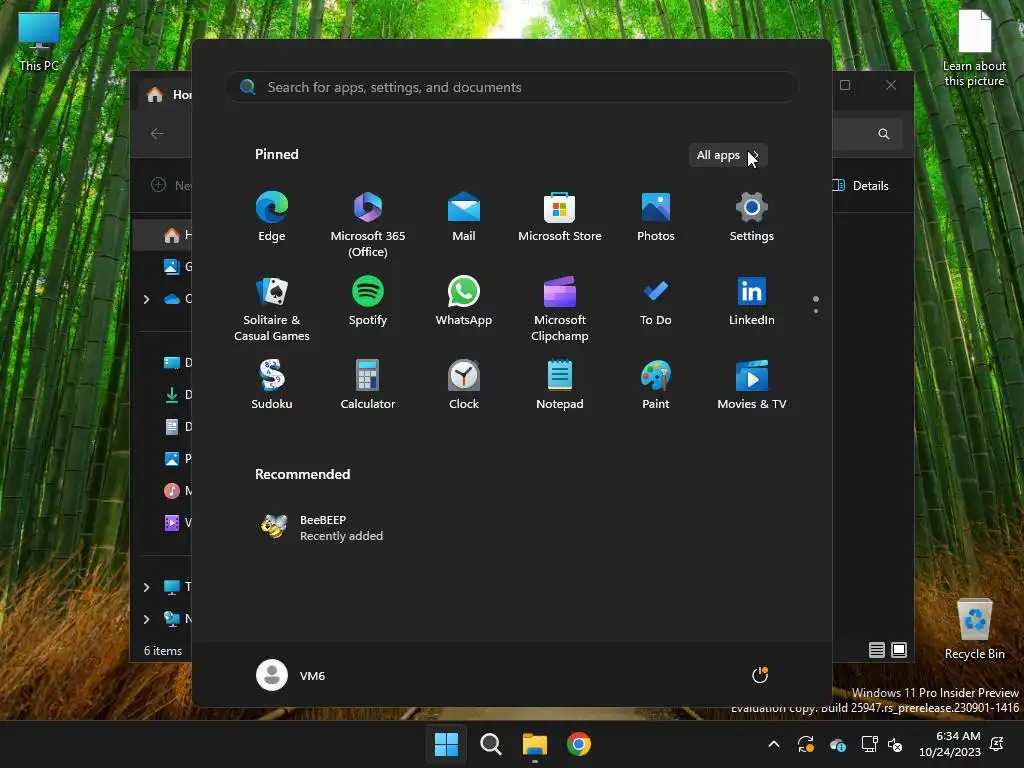Click the volume muted tray icon
This screenshot has width=1024, height=768.
(x=895, y=744)
